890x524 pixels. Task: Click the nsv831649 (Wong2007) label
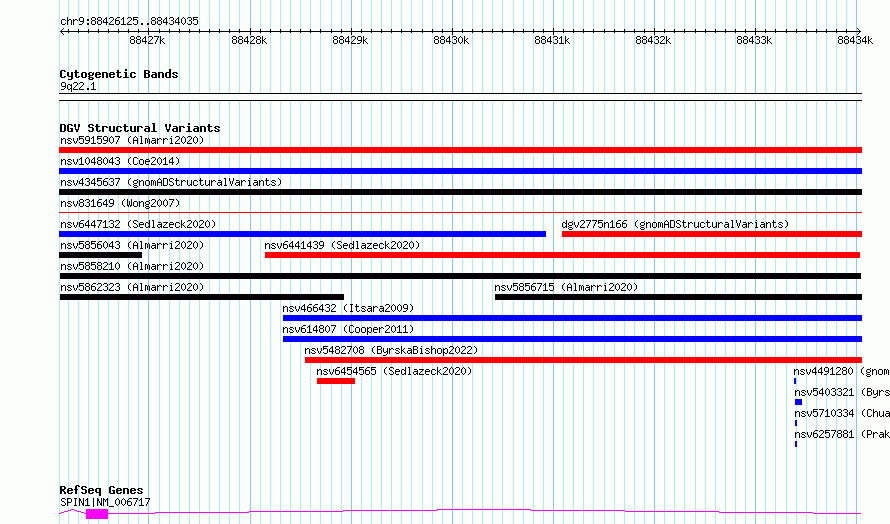pos(120,203)
